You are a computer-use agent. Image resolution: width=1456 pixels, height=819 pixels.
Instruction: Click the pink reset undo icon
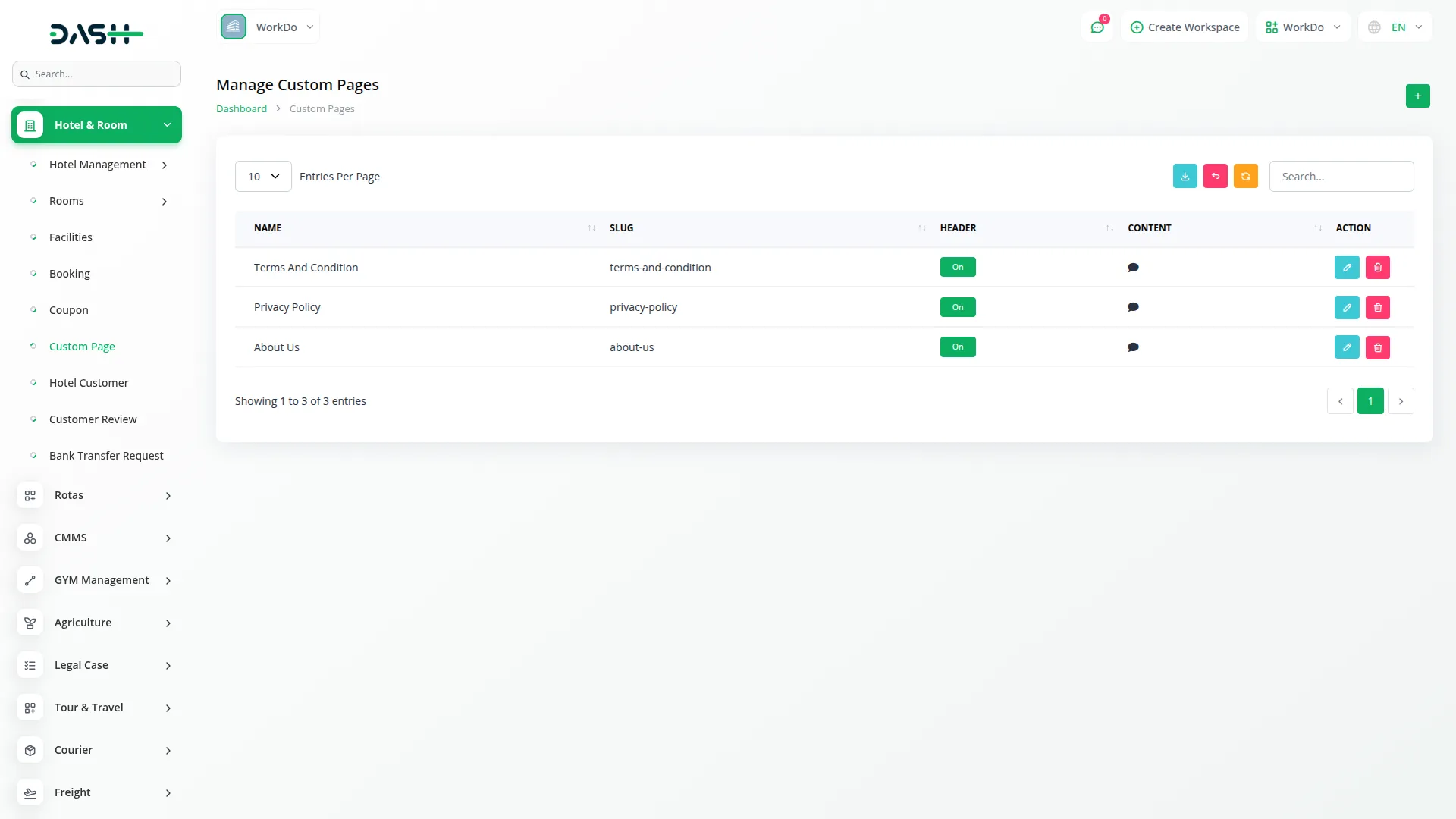pos(1215,176)
